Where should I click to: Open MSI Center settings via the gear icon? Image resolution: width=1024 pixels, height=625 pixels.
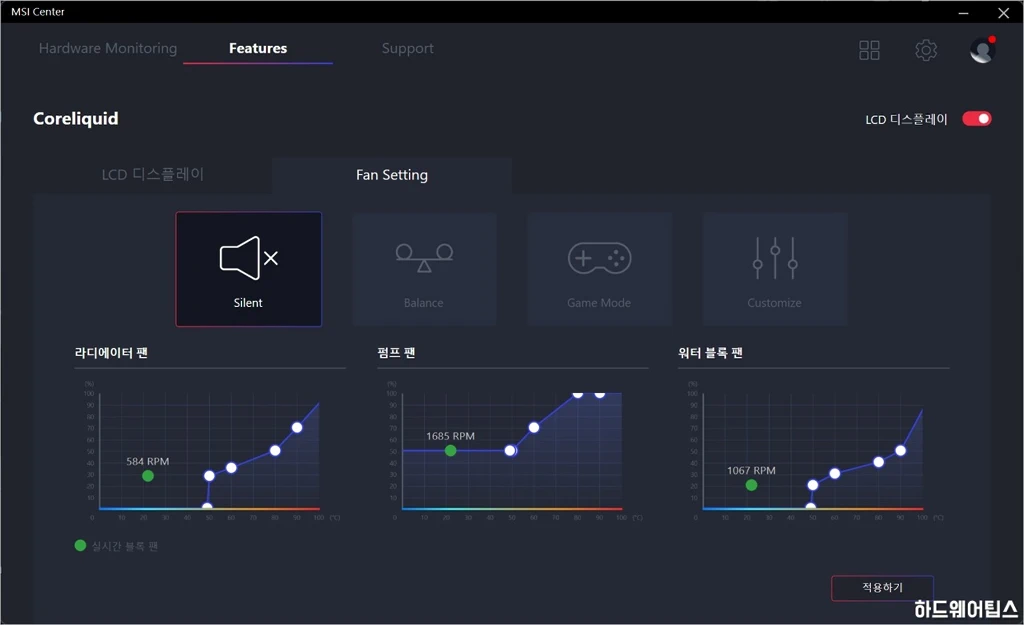point(926,50)
